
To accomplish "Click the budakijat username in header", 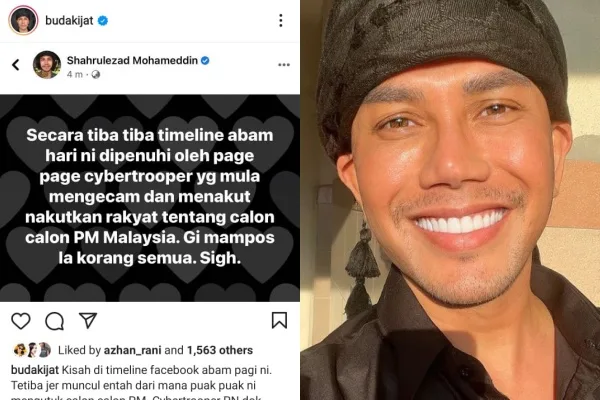I will click(69, 20).
